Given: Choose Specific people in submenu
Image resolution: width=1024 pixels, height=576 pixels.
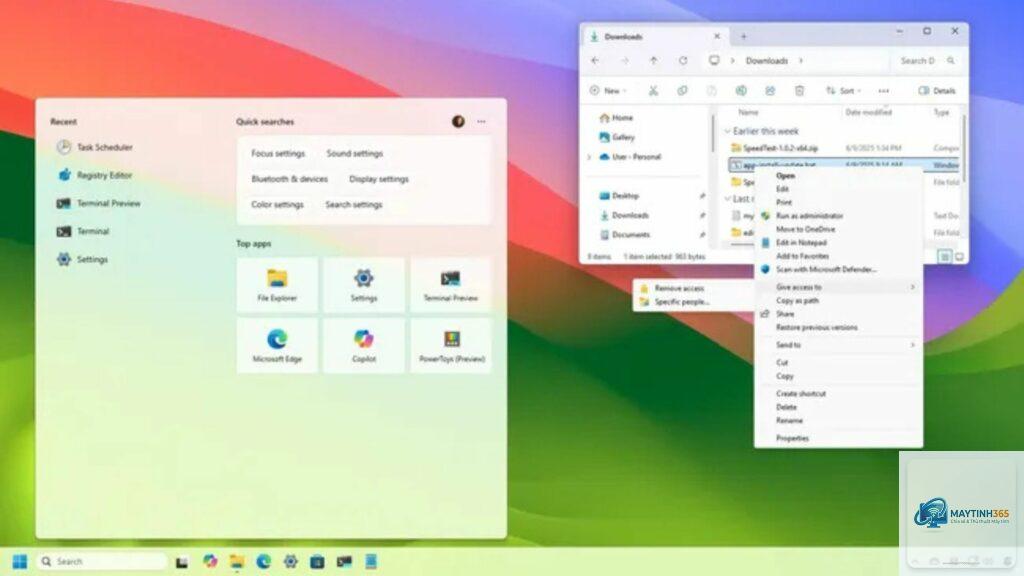Looking at the screenshot, I should pyautogui.click(x=682, y=302).
